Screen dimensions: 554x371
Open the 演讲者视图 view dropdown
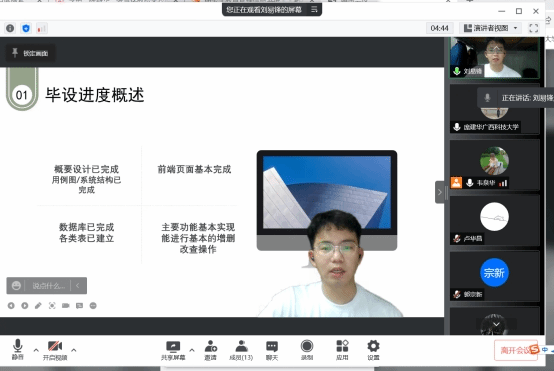pos(491,28)
